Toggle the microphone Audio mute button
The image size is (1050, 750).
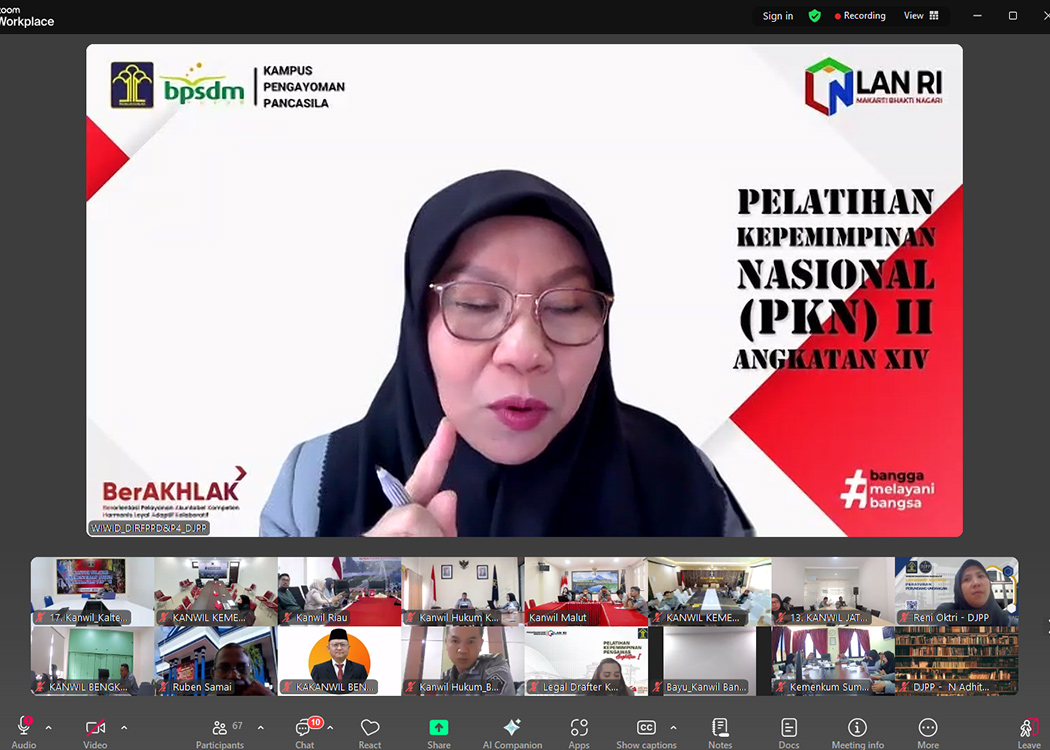[24, 729]
